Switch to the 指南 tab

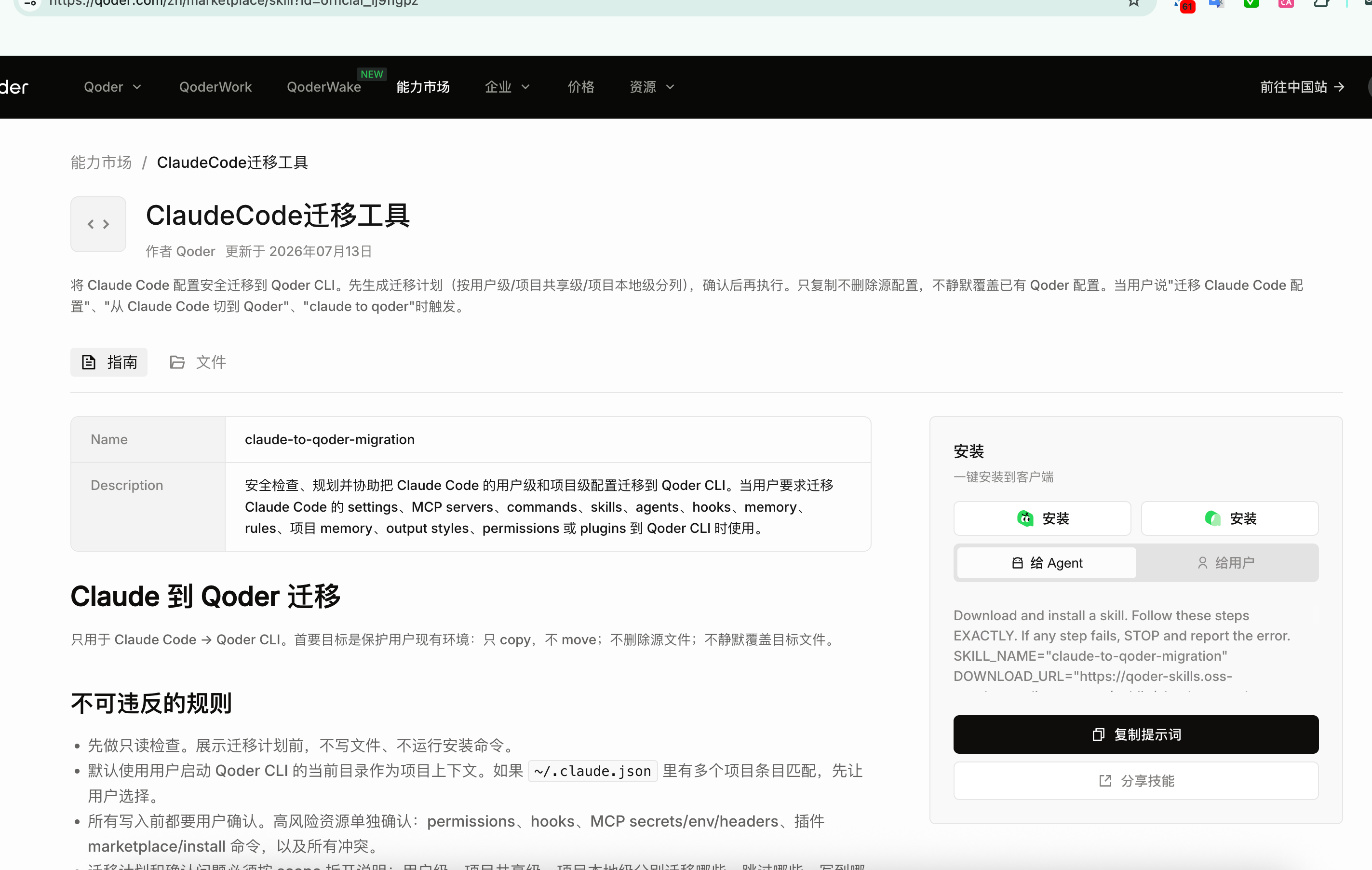tap(109, 362)
